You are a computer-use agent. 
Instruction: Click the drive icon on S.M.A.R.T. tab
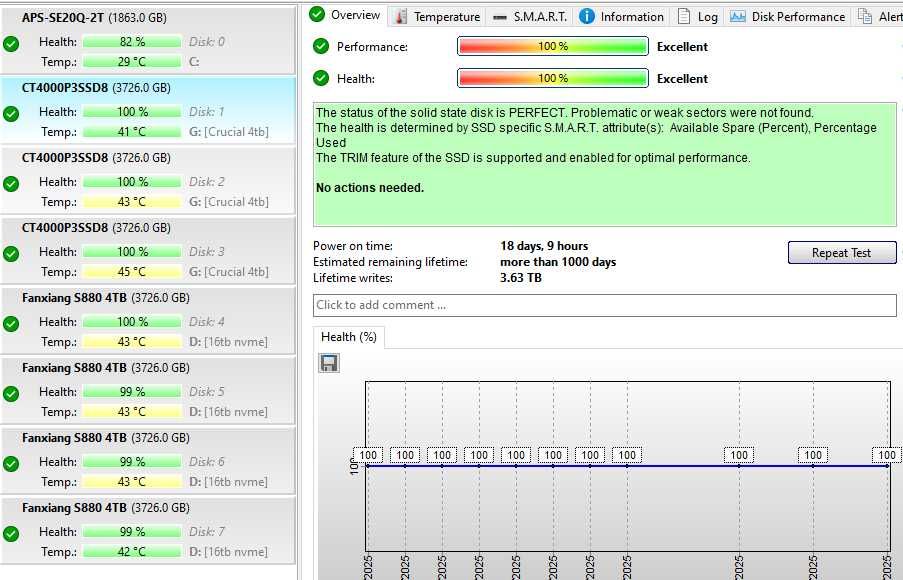pyautogui.click(x=500, y=17)
